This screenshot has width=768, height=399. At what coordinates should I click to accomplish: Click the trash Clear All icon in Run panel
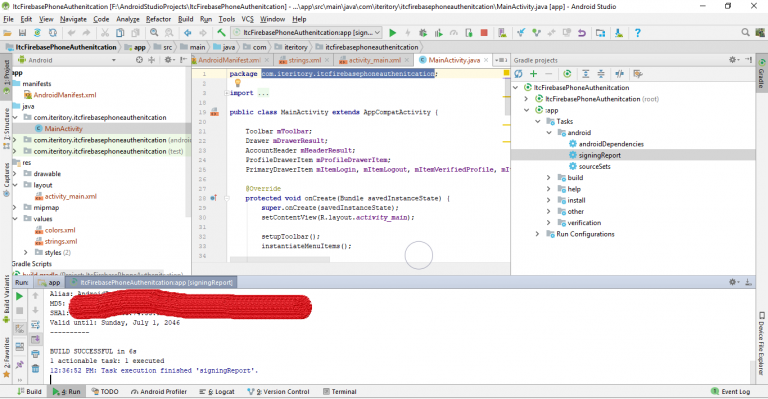(35, 369)
